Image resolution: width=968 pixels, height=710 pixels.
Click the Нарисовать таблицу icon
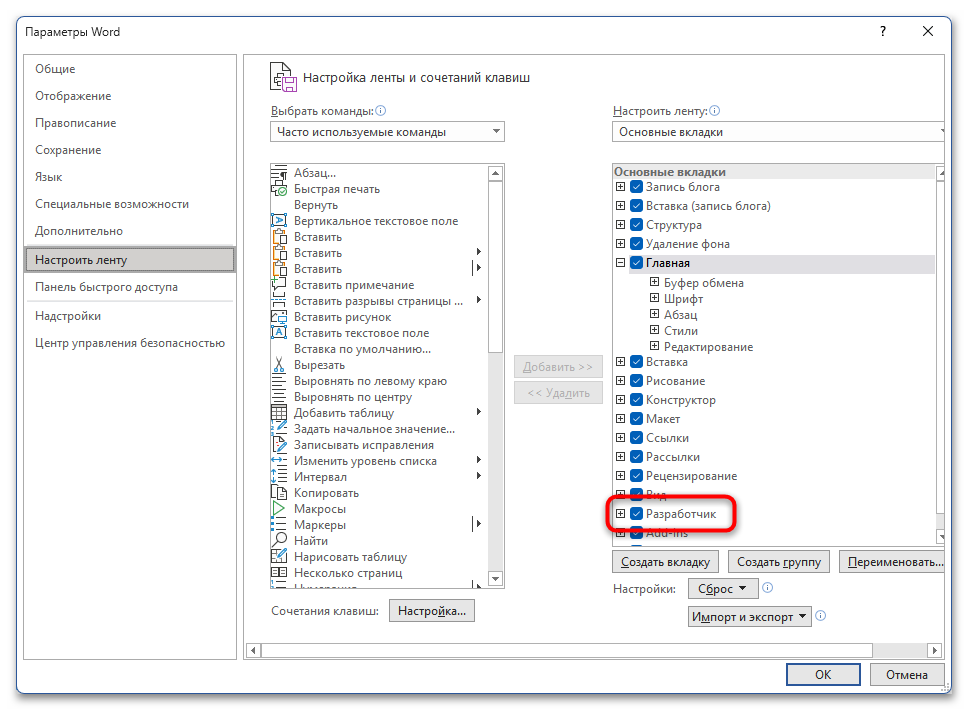pyautogui.click(x=279, y=557)
